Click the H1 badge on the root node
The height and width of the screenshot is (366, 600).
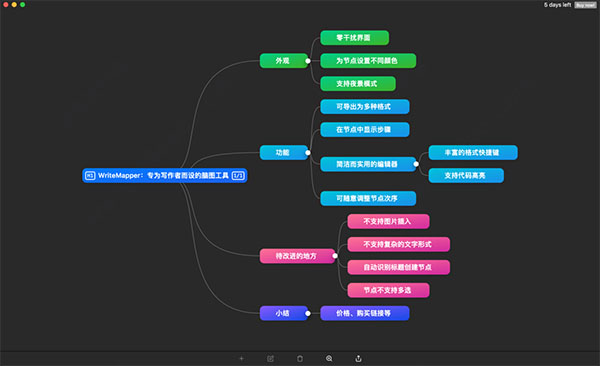point(90,176)
